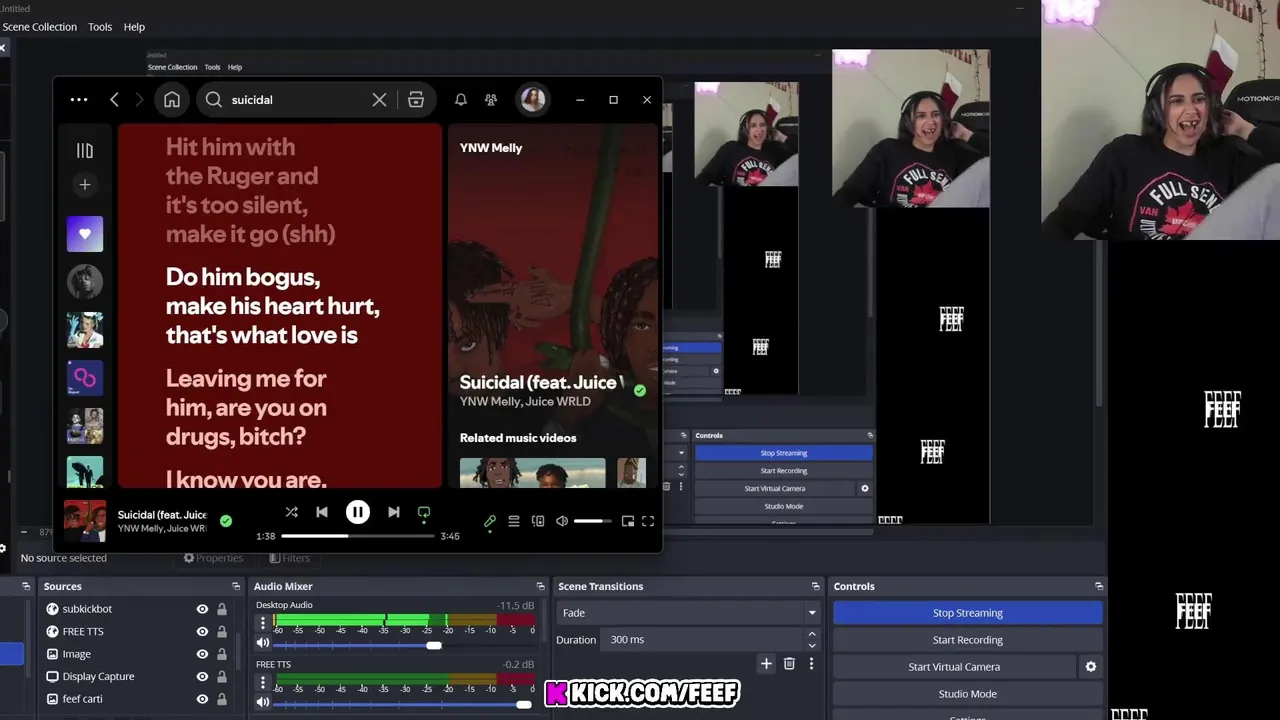Open Spotify friend activity icon
Screen dimensions: 1280x720
491,100
